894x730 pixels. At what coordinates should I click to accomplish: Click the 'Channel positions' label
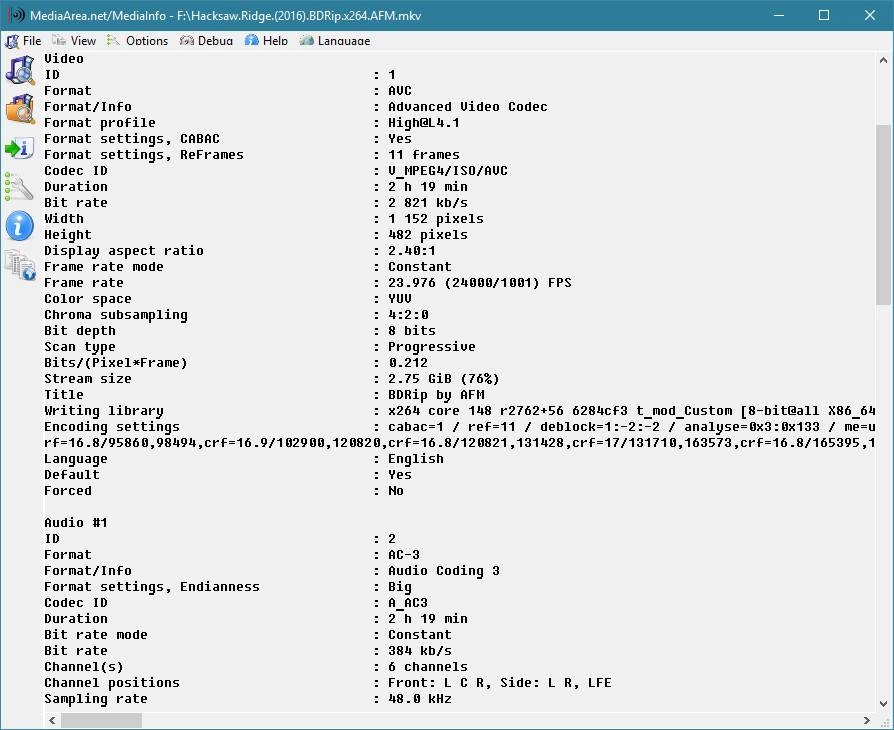pyautogui.click(x=112, y=683)
